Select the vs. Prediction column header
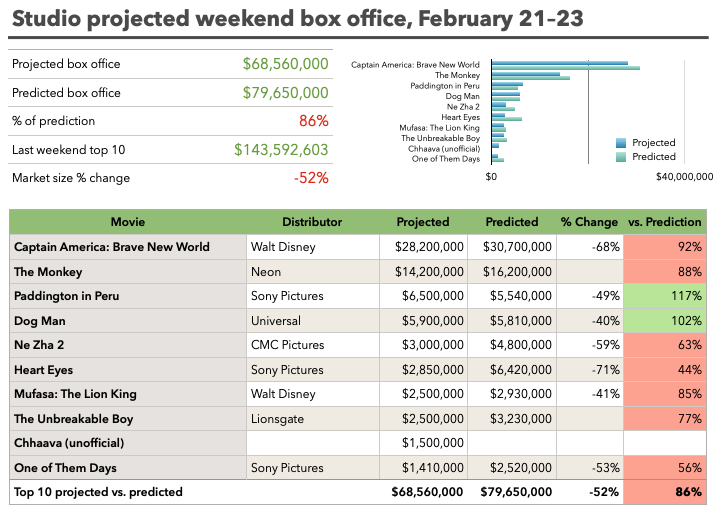 point(664,222)
